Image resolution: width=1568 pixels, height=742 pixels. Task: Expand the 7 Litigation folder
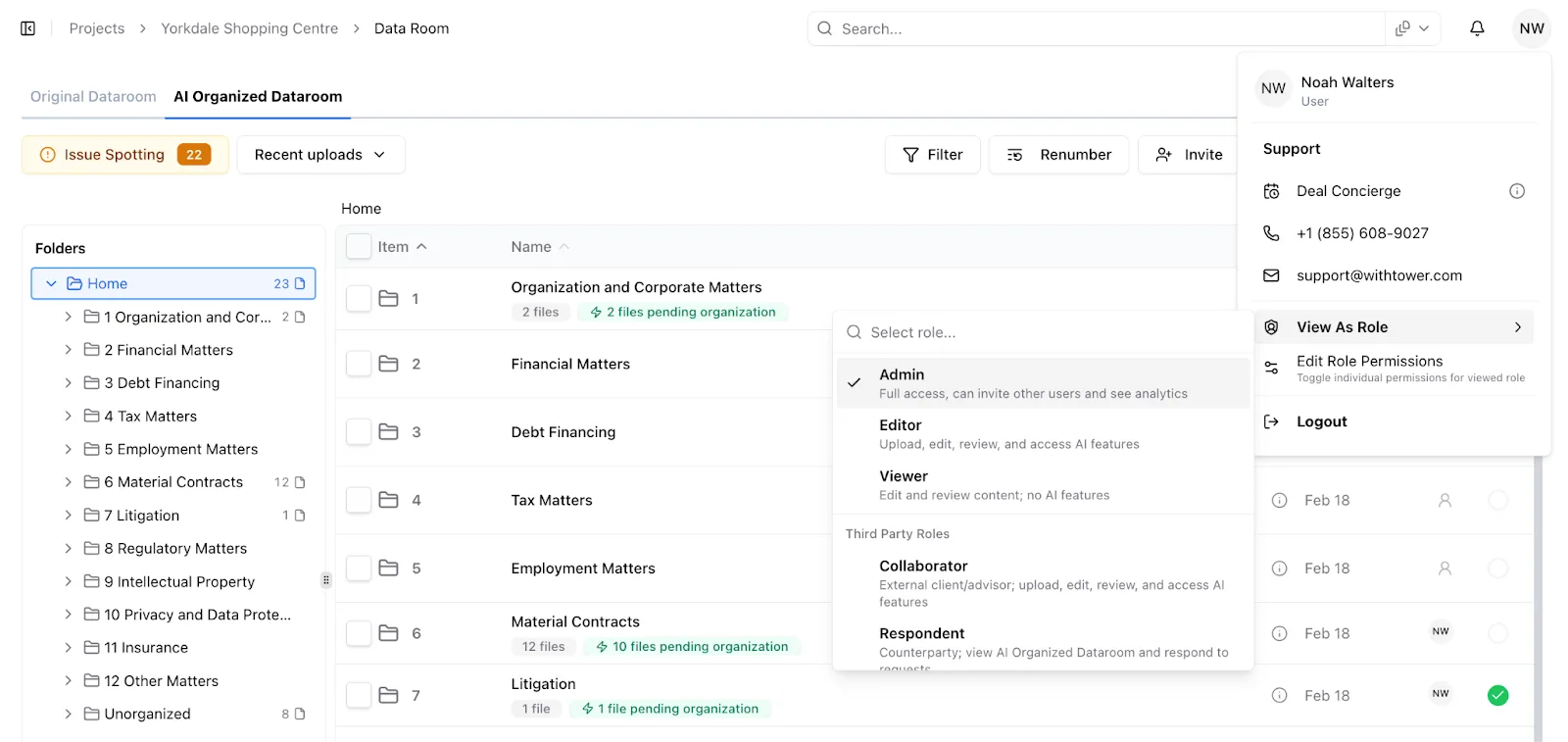pyautogui.click(x=68, y=516)
